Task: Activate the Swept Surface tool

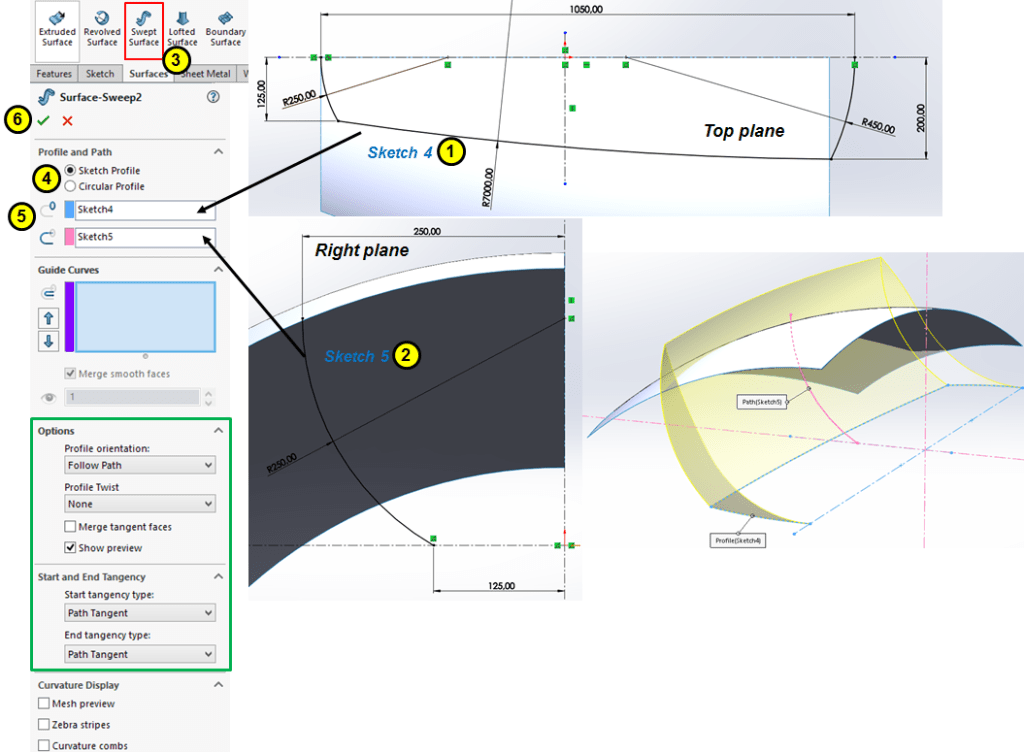Action: click(x=144, y=28)
